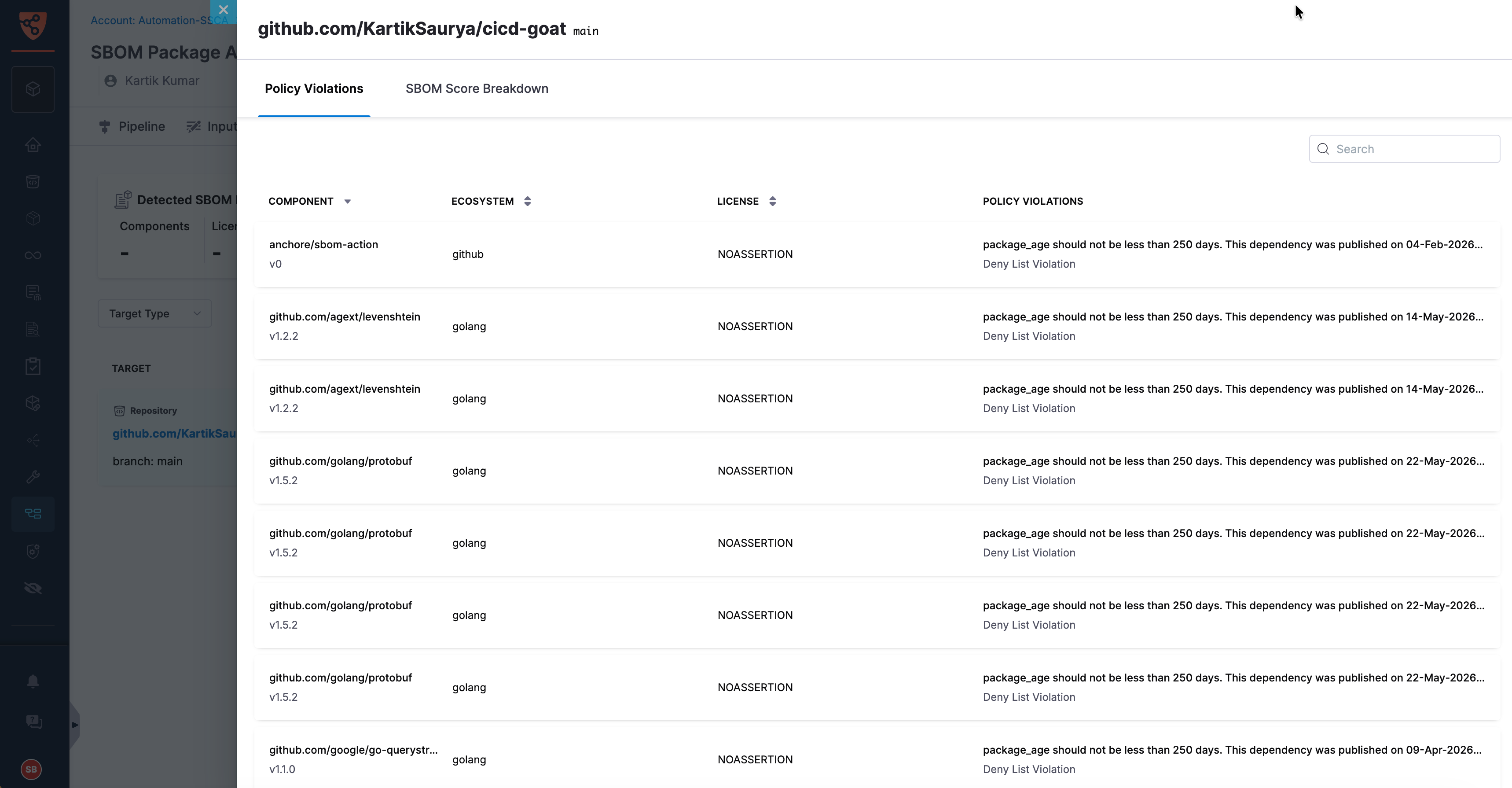Open the SB user avatar
The width and height of the screenshot is (1512, 788).
coord(31,769)
